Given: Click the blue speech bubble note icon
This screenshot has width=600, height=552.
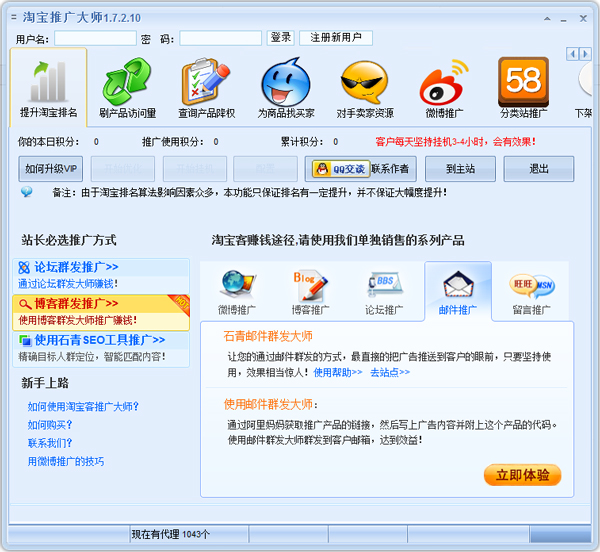Looking at the screenshot, I should click(27, 192).
